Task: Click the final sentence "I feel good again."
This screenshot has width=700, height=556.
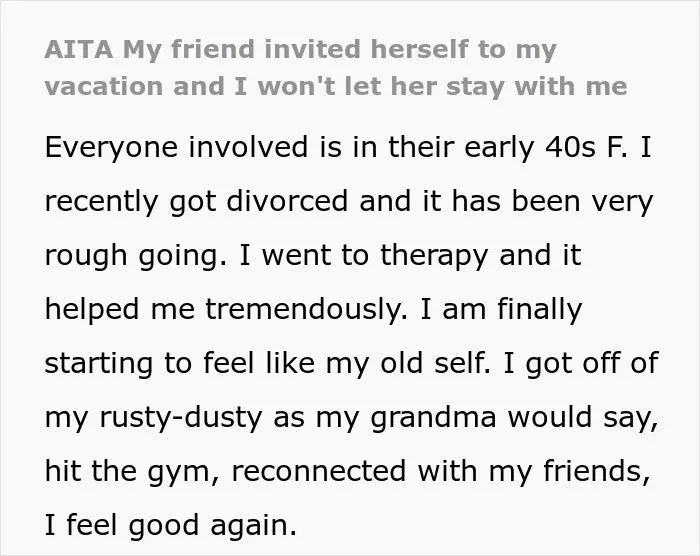Action: 171,525
